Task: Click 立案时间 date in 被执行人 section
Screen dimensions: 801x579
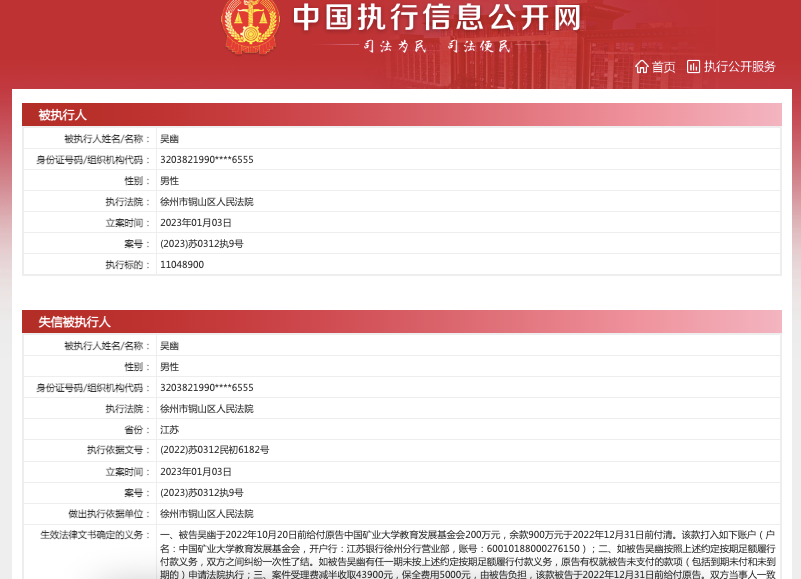Action: [x=195, y=223]
